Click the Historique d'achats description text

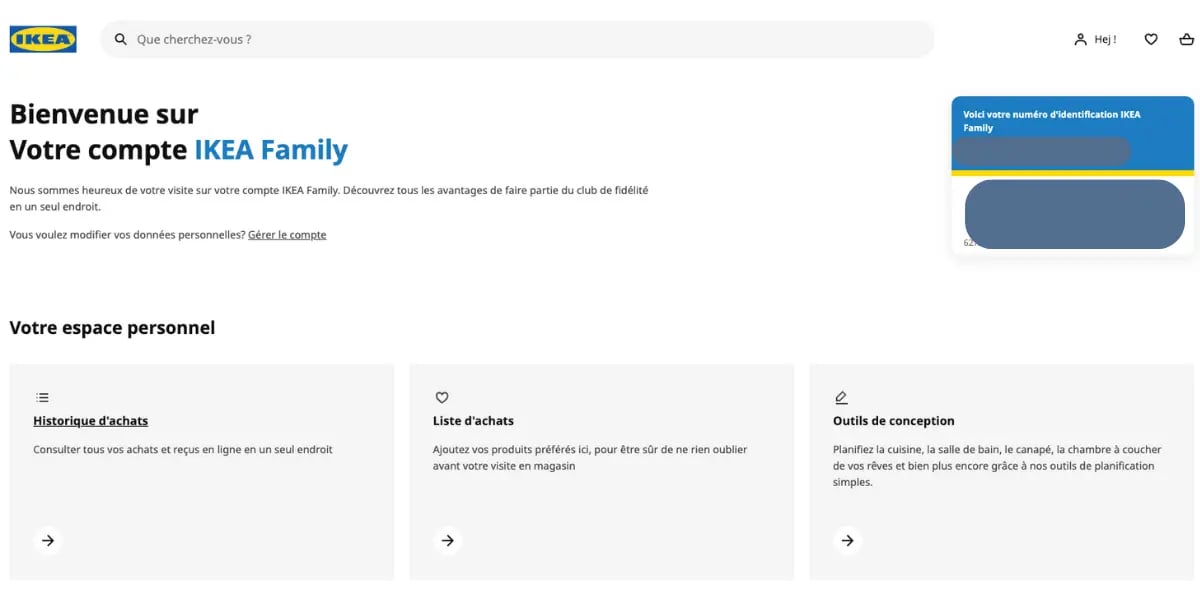(183, 450)
